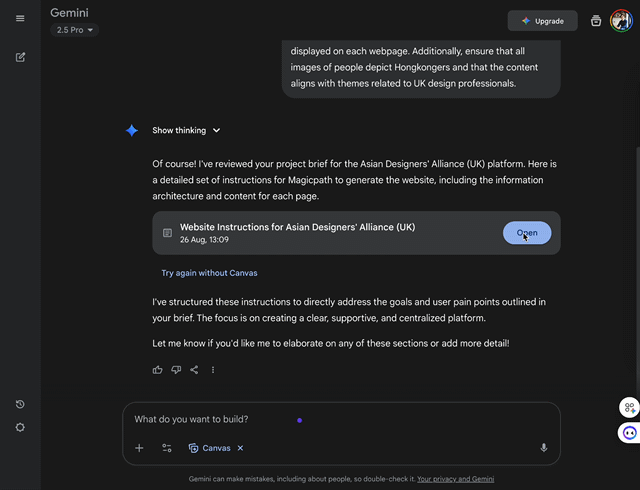
Task: Expand the Show thinking section
Action: (x=186, y=130)
